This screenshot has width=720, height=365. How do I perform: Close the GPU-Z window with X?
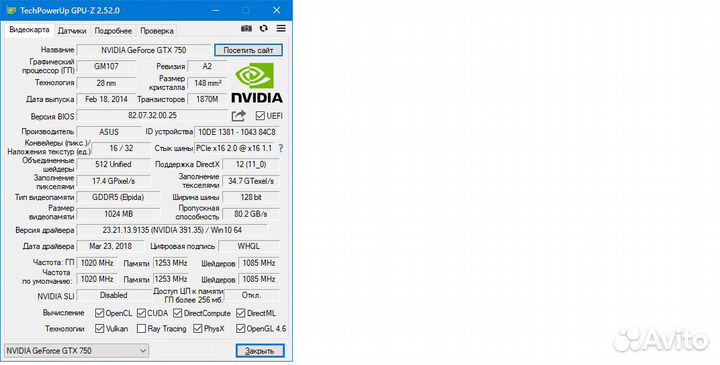(276, 10)
